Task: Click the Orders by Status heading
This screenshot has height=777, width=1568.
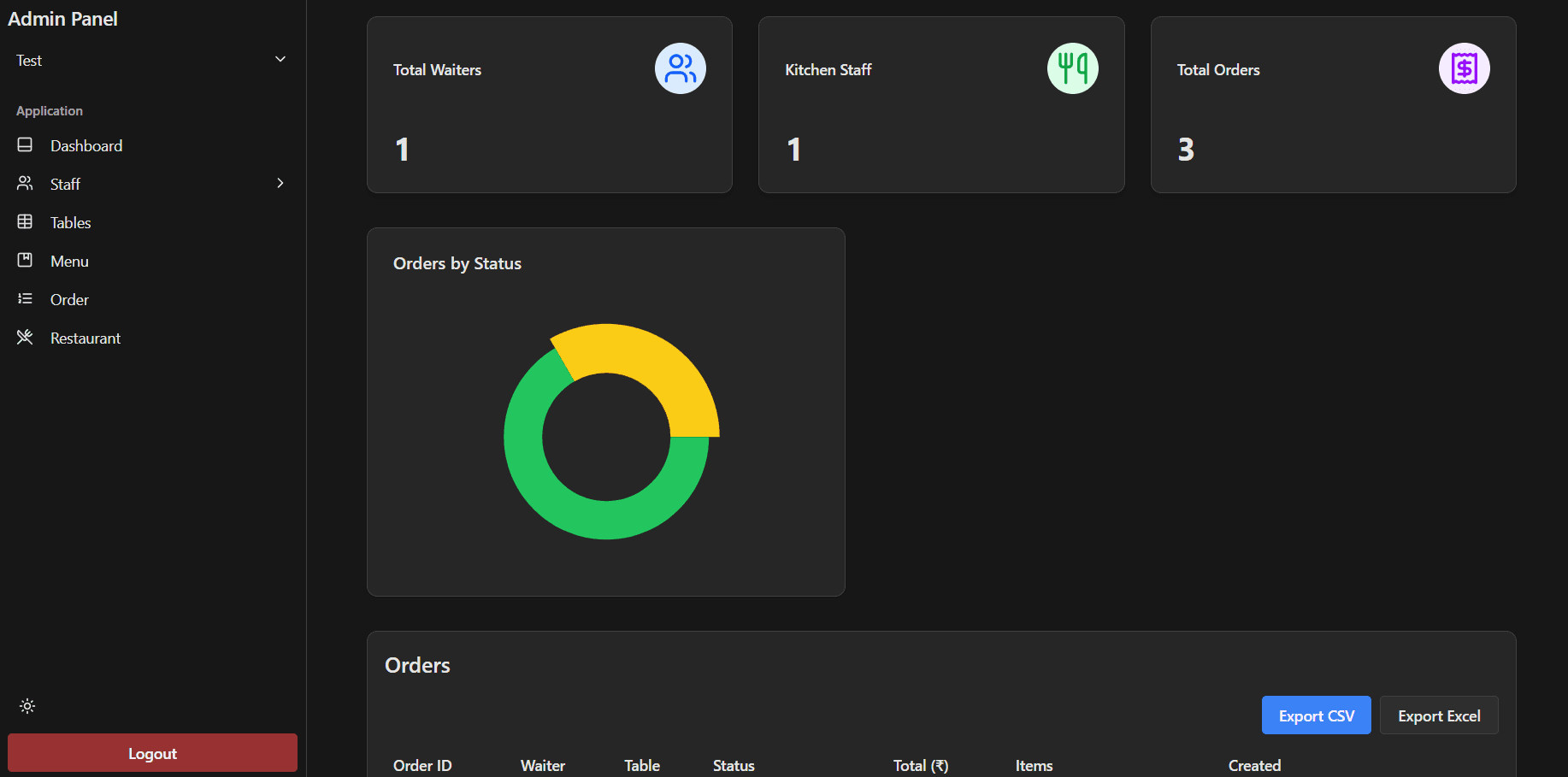Action: (457, 263)
